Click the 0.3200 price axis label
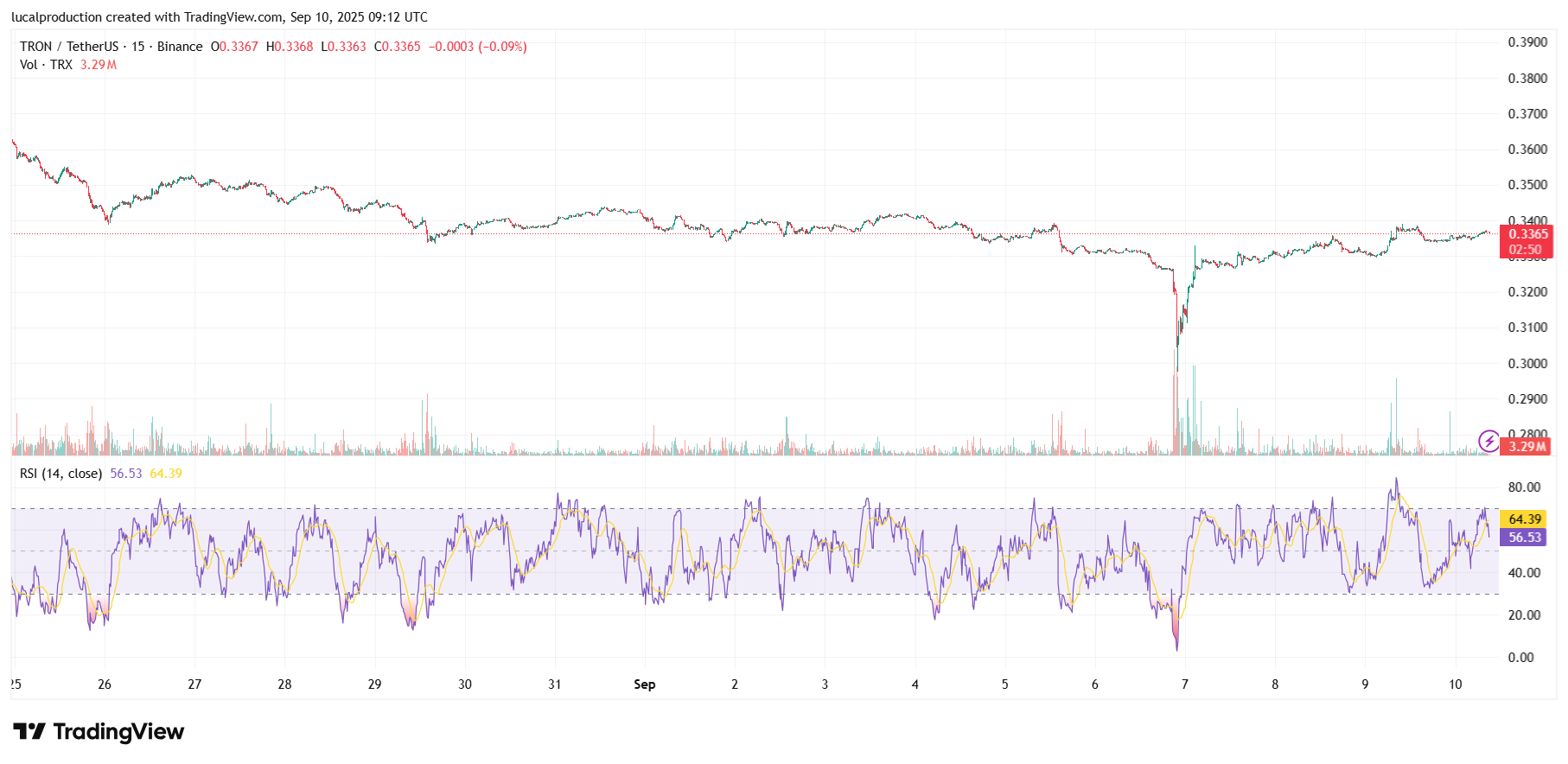Image resolution: width=1568 pixels, height=764 pixels. 1527,292
